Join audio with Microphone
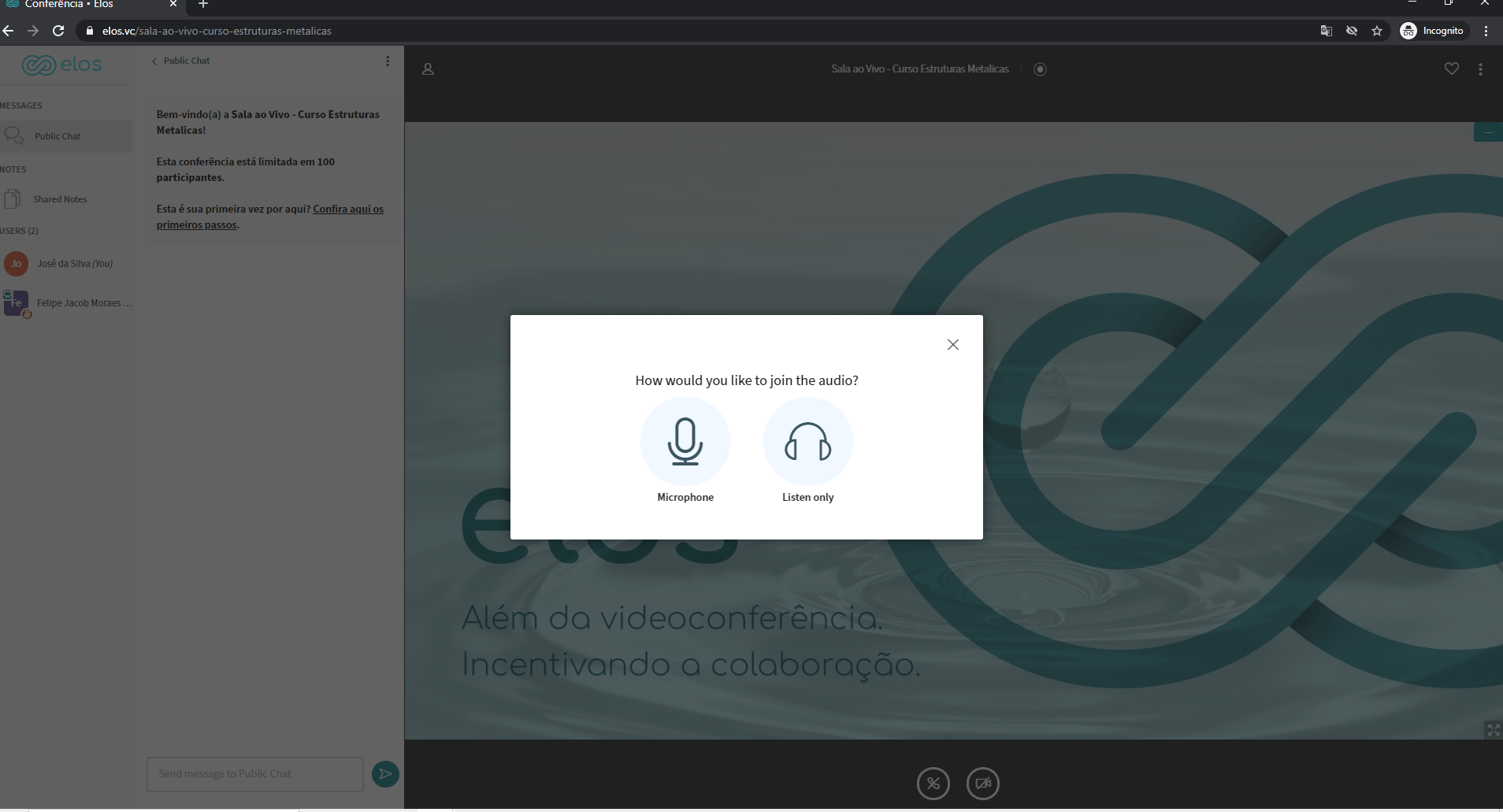This screenshot has width=1503, height=812. [685, 450]
